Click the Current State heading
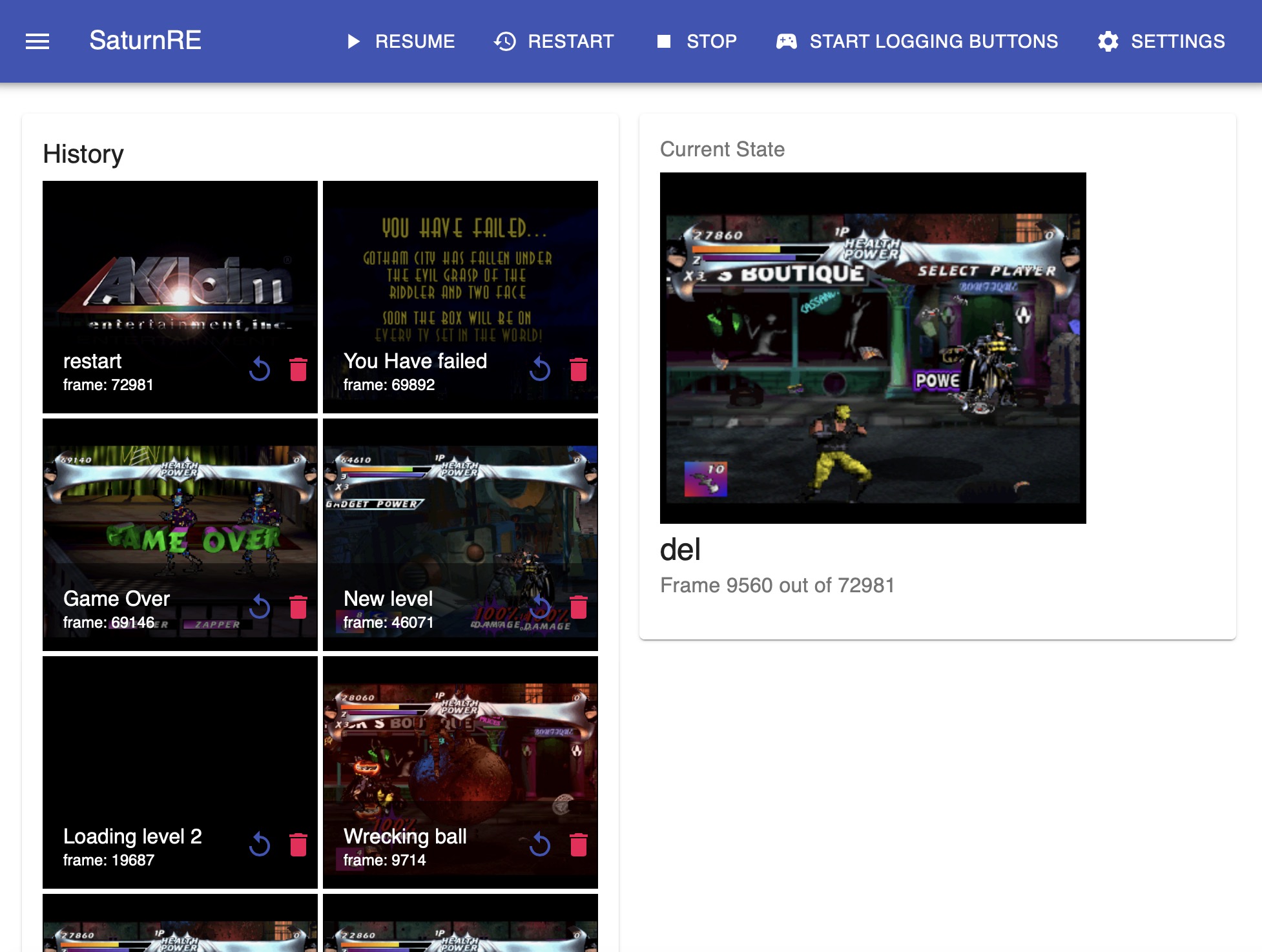Viewport: 1262px width, 952px height. [722, 149]
